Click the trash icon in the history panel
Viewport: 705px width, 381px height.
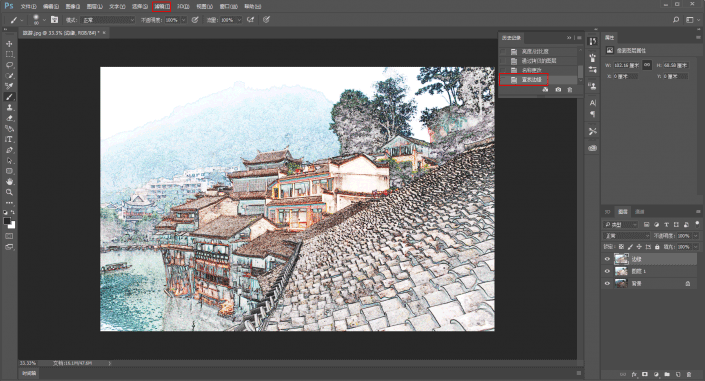coord(570,90)
